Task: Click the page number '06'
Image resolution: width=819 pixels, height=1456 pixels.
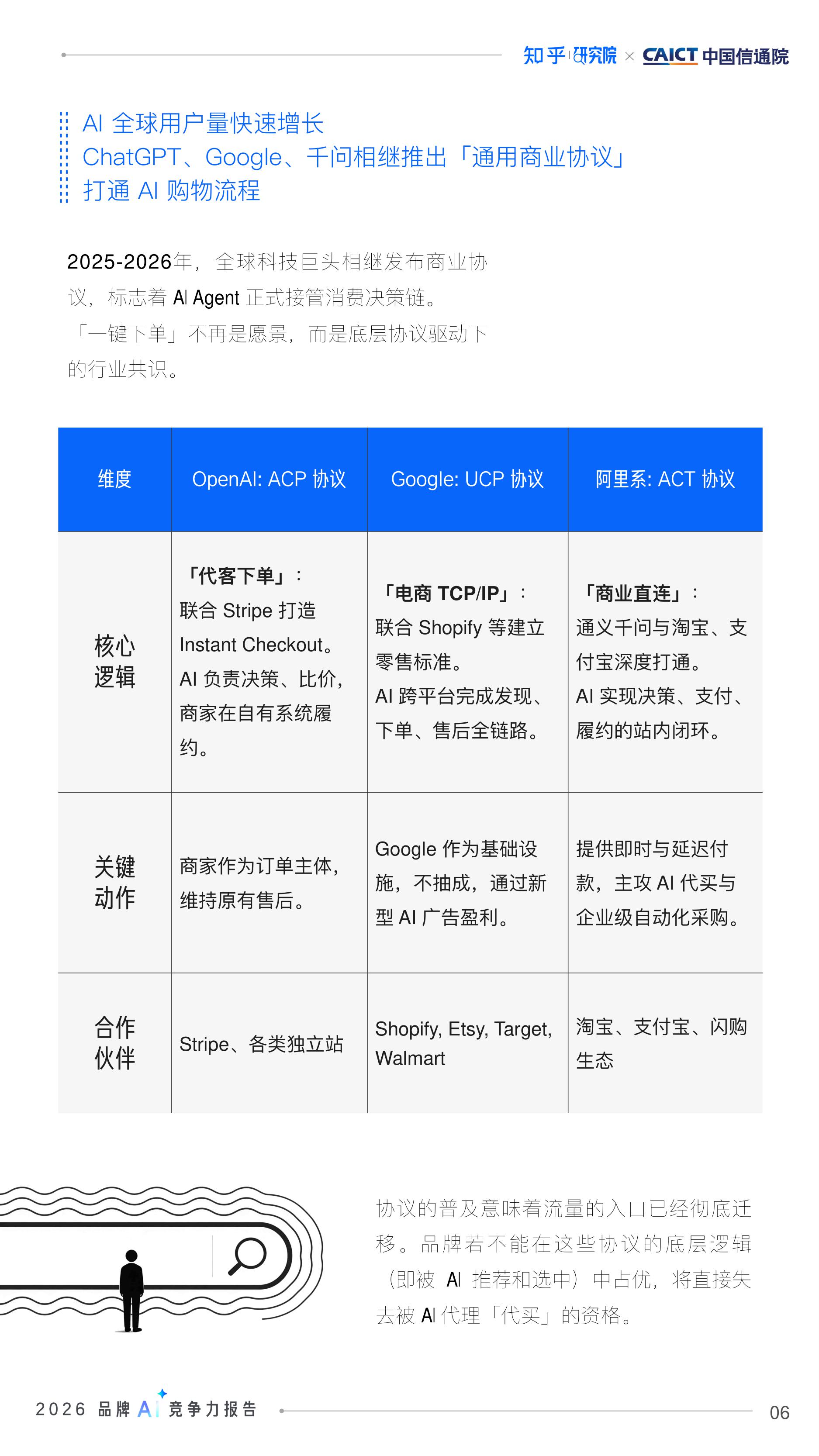Action: tap(779, 1412)
